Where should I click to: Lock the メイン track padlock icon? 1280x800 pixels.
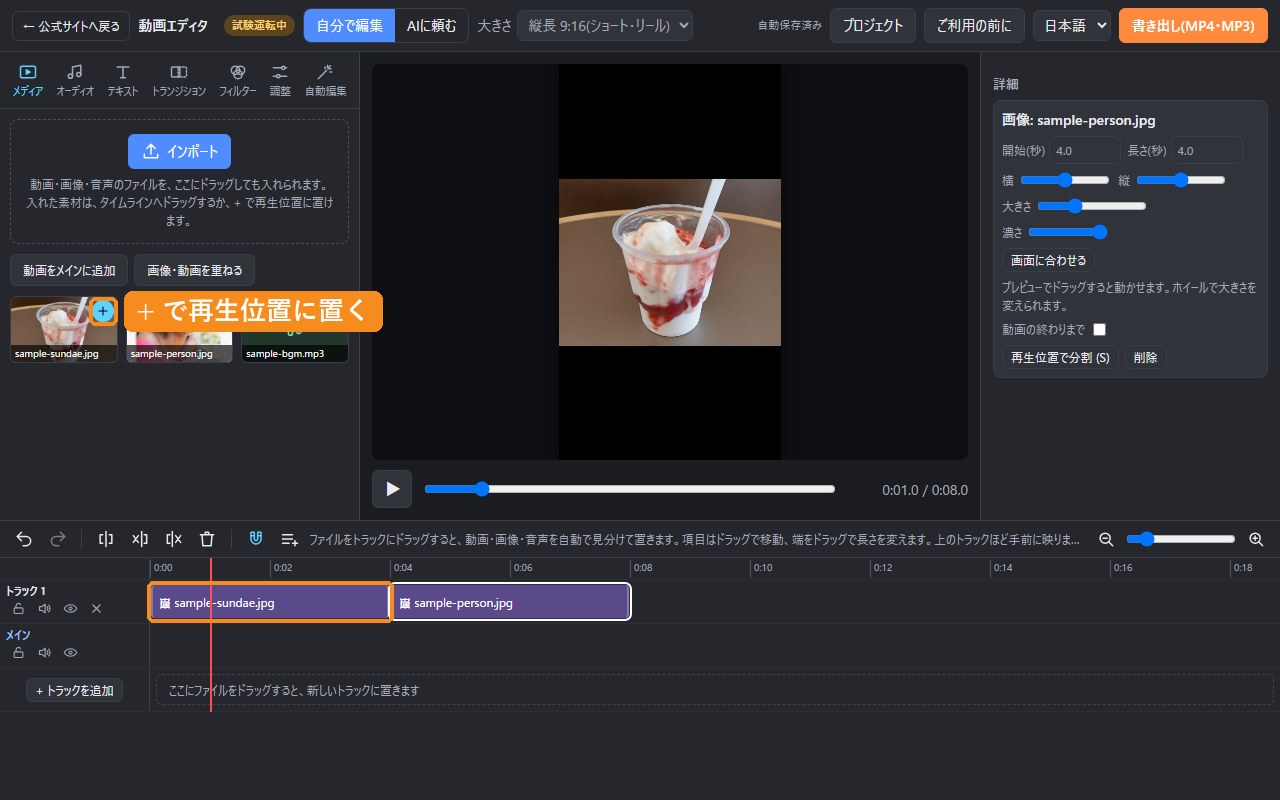point(18,652)
